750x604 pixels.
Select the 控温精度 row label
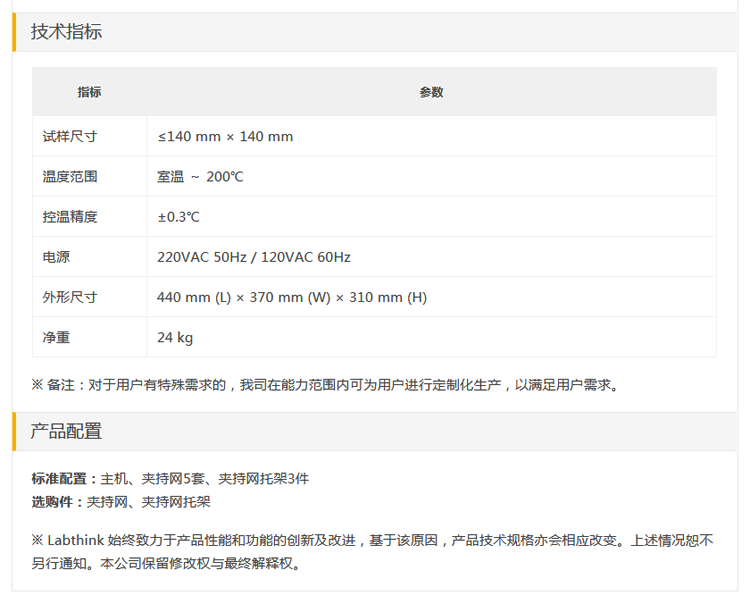(70, 217)
